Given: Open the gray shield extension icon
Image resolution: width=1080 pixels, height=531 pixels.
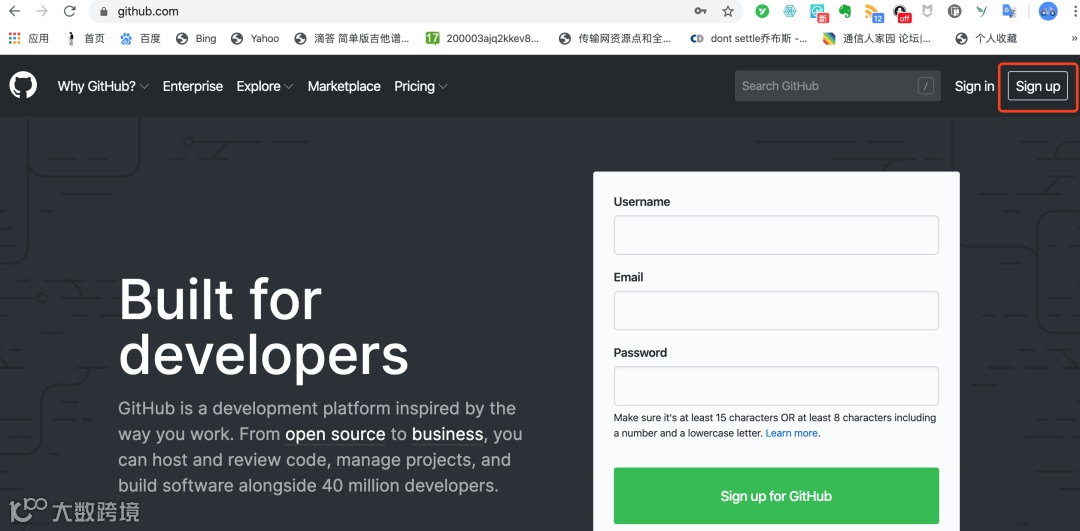Looking at the screenshot, I should [x=928, y=11].
